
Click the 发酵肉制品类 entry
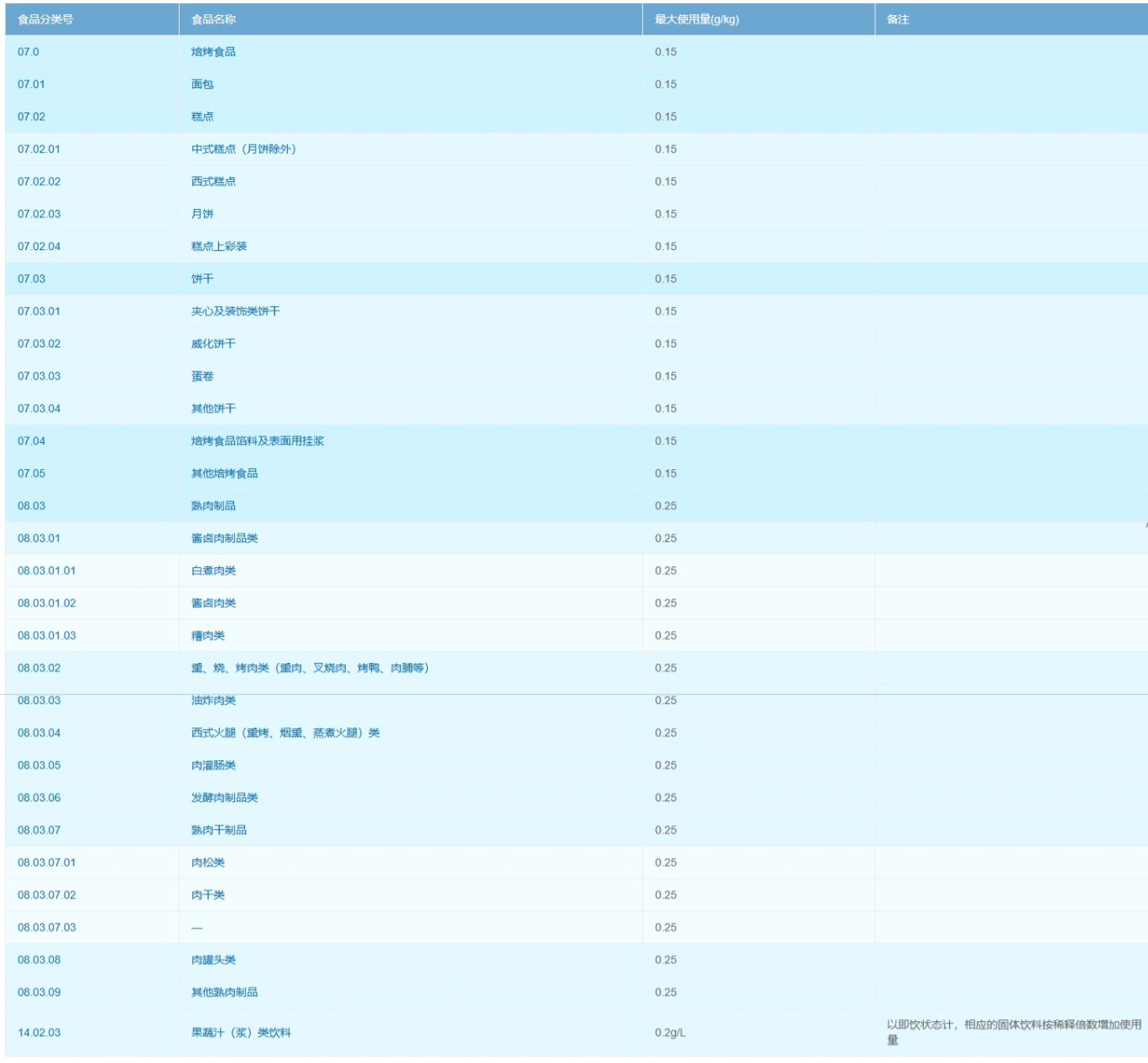pyautogui.click(x=224, y=798)
